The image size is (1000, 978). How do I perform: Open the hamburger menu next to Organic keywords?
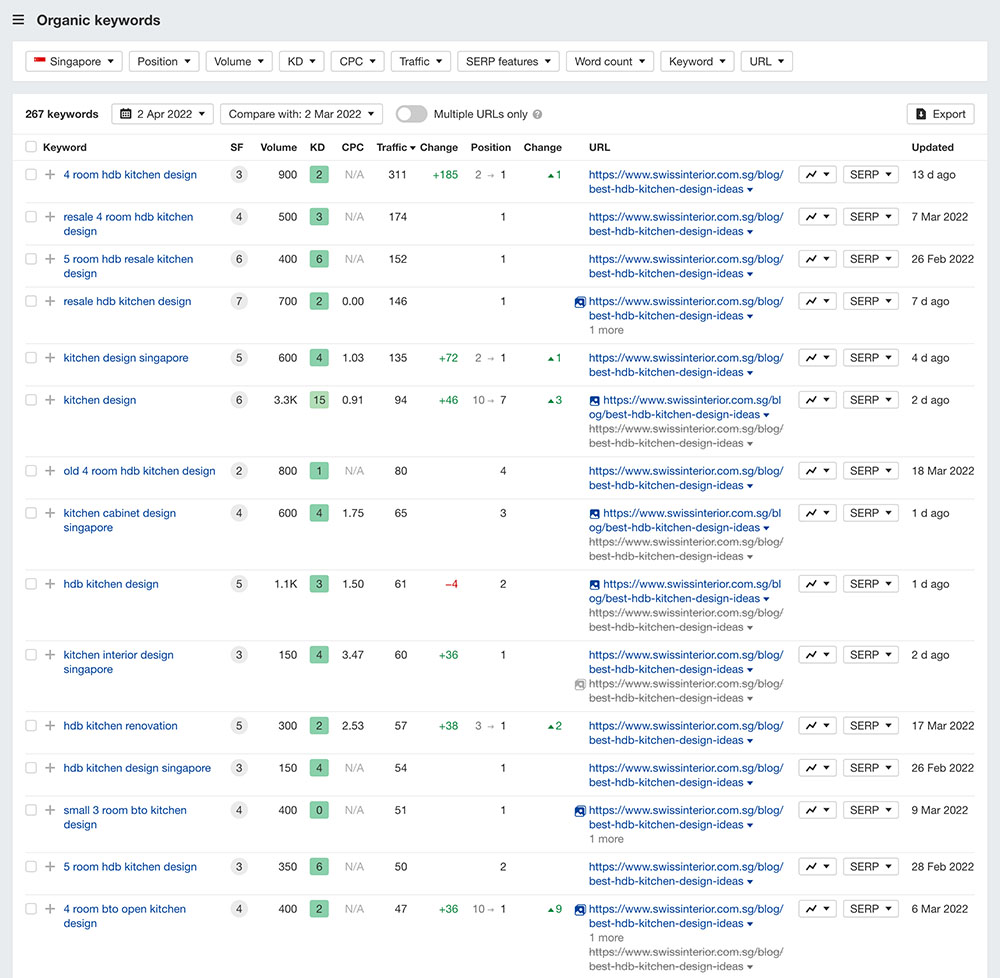(x=18, y=20)
